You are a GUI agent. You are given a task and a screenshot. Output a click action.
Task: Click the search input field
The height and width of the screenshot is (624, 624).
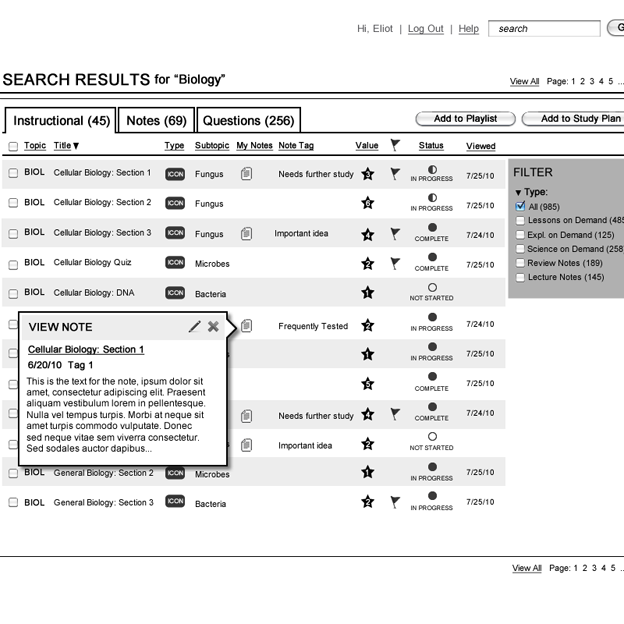click(x=545, y=29)
